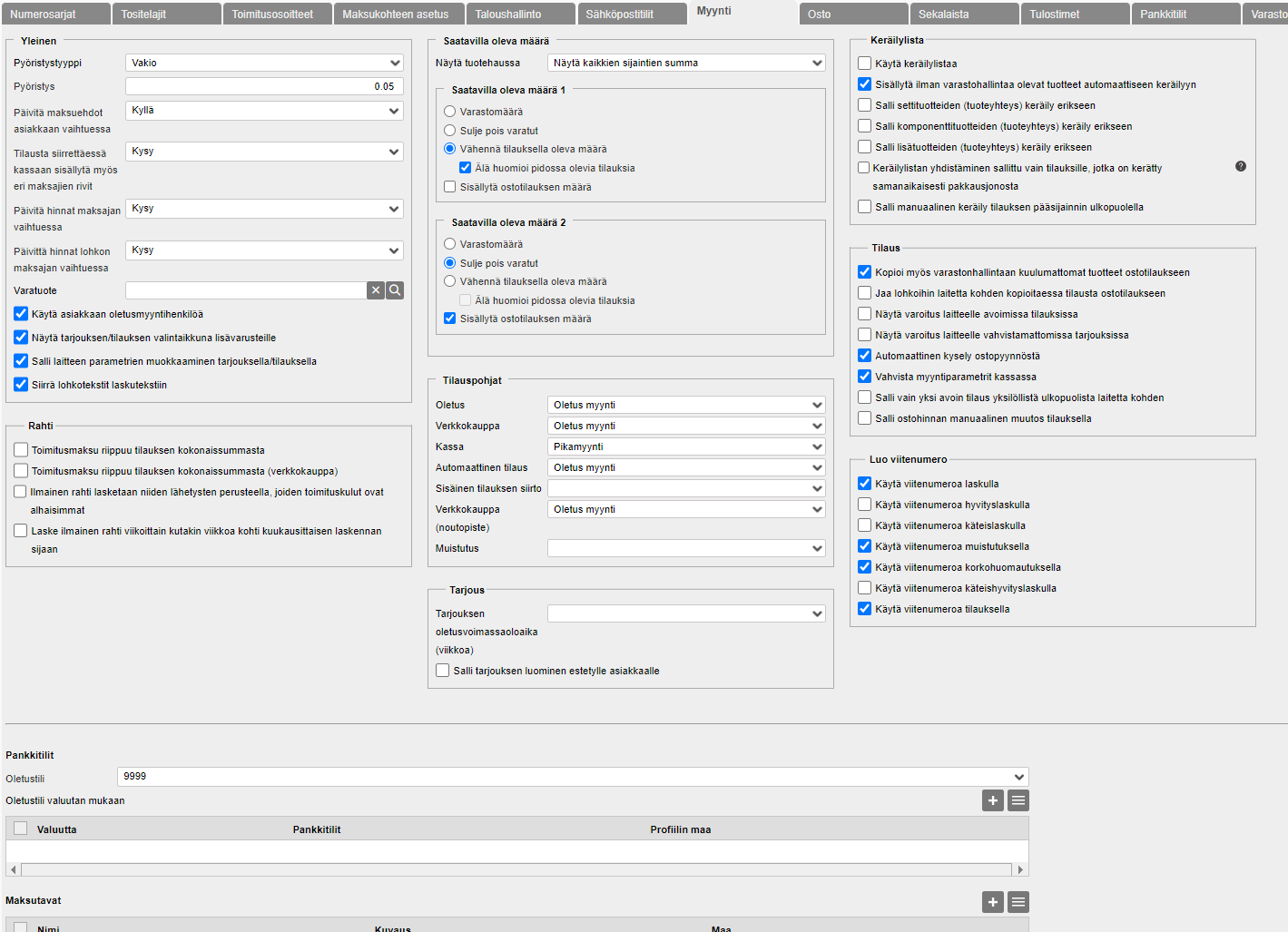This screenshot has width=1288, height=932.
Task: Sort by Profiilin maa column header
Action: [681, 829]
